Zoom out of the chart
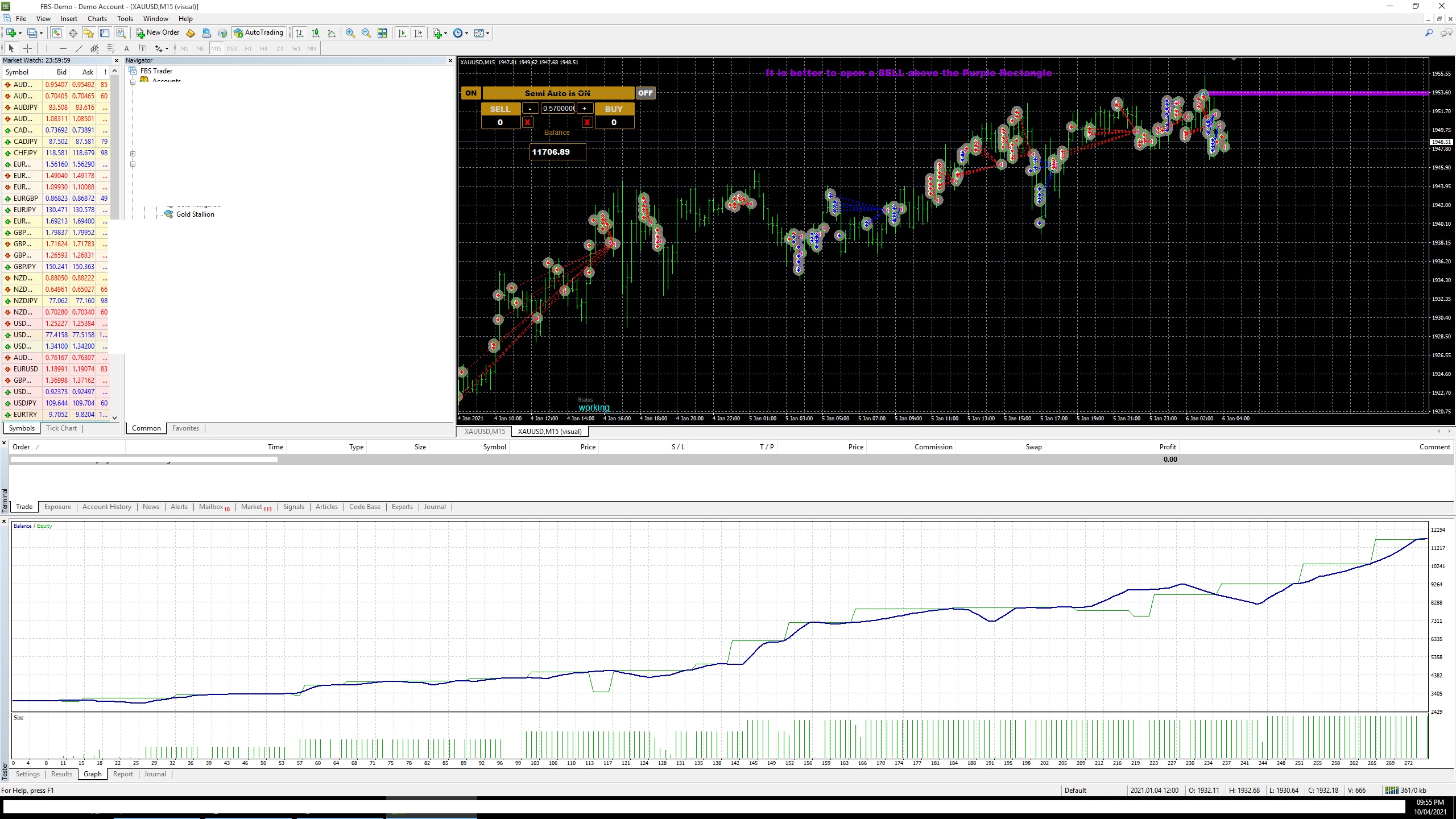 click(x=366, y=33)
